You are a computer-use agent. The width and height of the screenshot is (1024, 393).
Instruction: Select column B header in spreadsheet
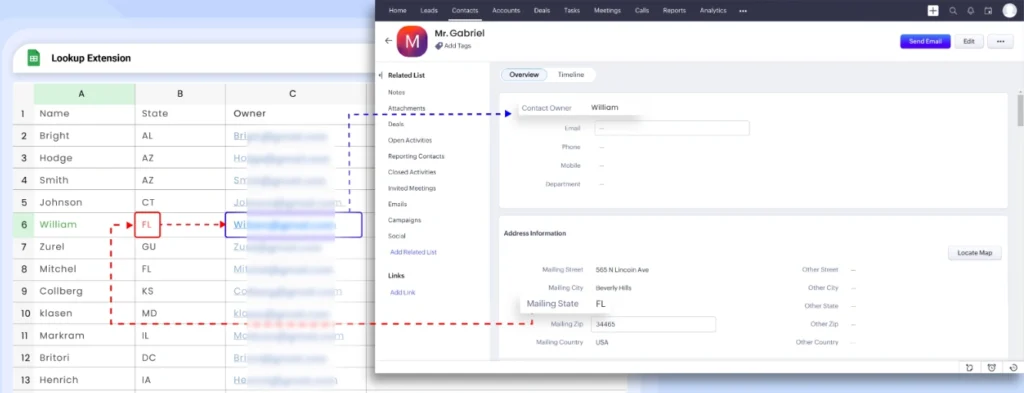coord(180,94)
